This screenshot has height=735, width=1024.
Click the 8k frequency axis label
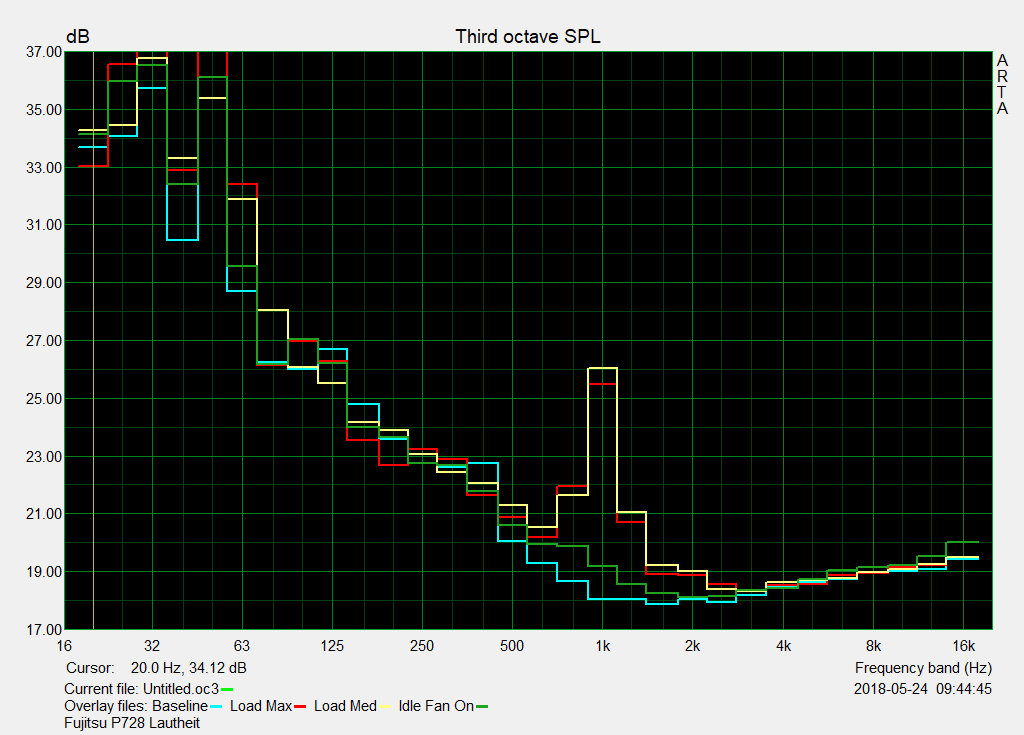pyautogui.click(x=873, y=646)
